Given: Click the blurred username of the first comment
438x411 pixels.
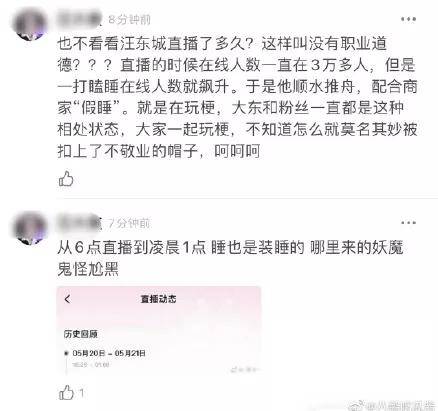Looking at the screenshot, I should [x=78, y=20].
